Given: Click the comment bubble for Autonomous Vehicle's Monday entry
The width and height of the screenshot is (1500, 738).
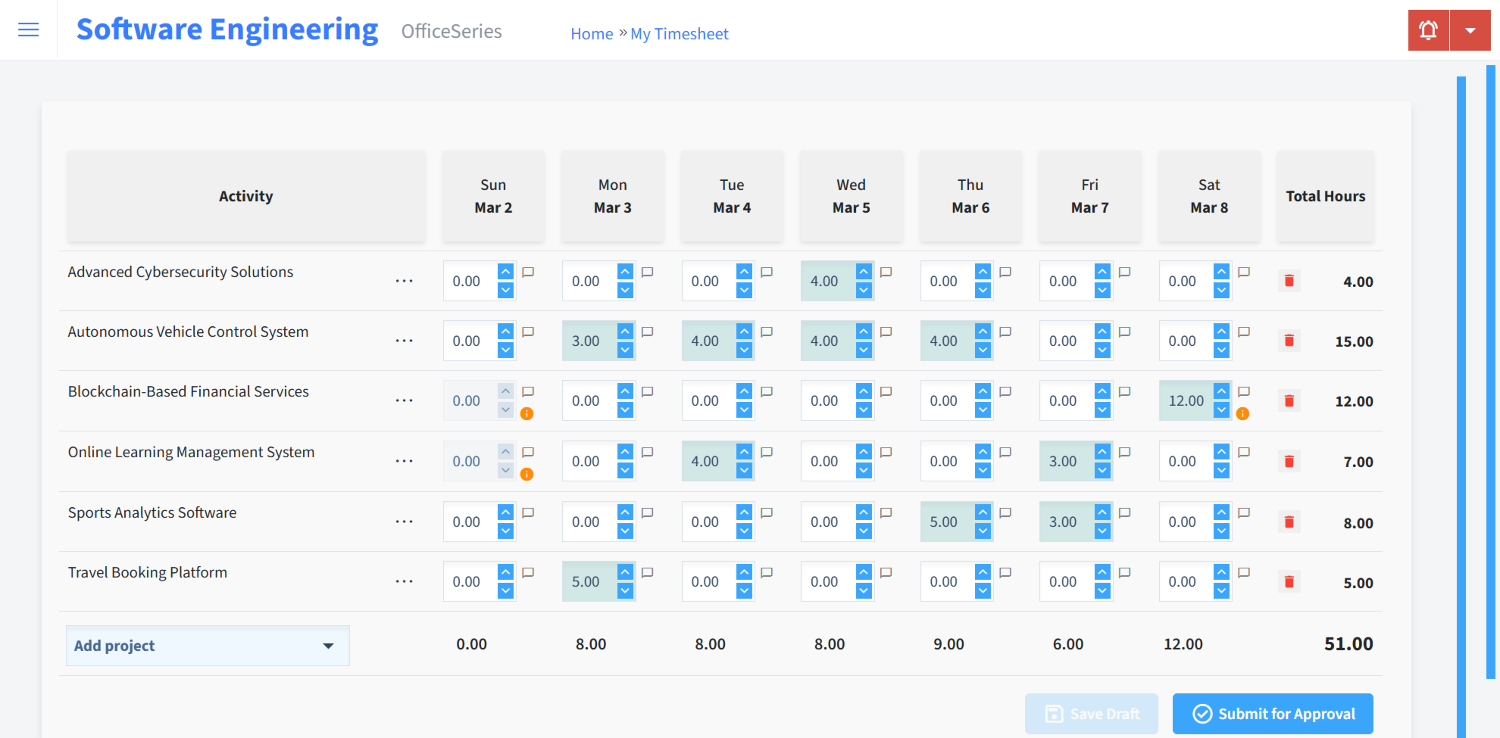Looking at the screenshot, I should [x=646, y=331].
